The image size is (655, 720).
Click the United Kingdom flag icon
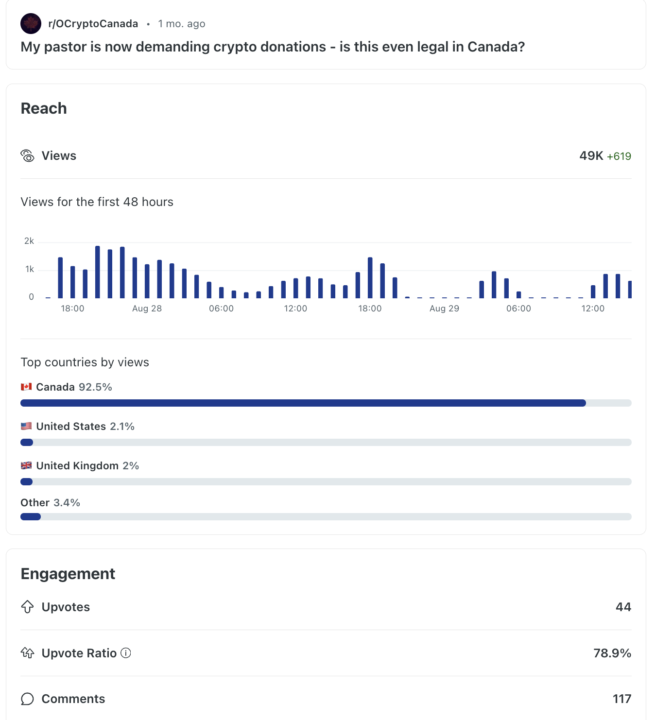(x=26, y=466)
